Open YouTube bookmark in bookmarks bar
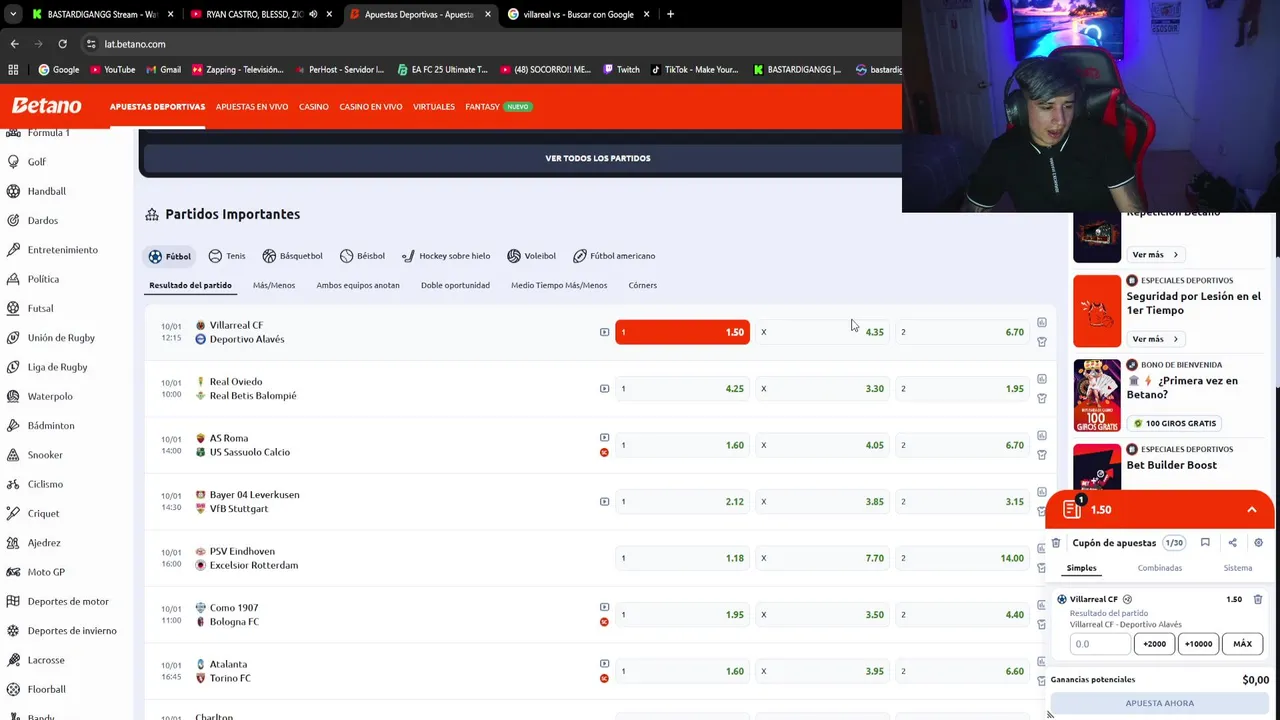The image size is (1280, 720). pos(113,70)
